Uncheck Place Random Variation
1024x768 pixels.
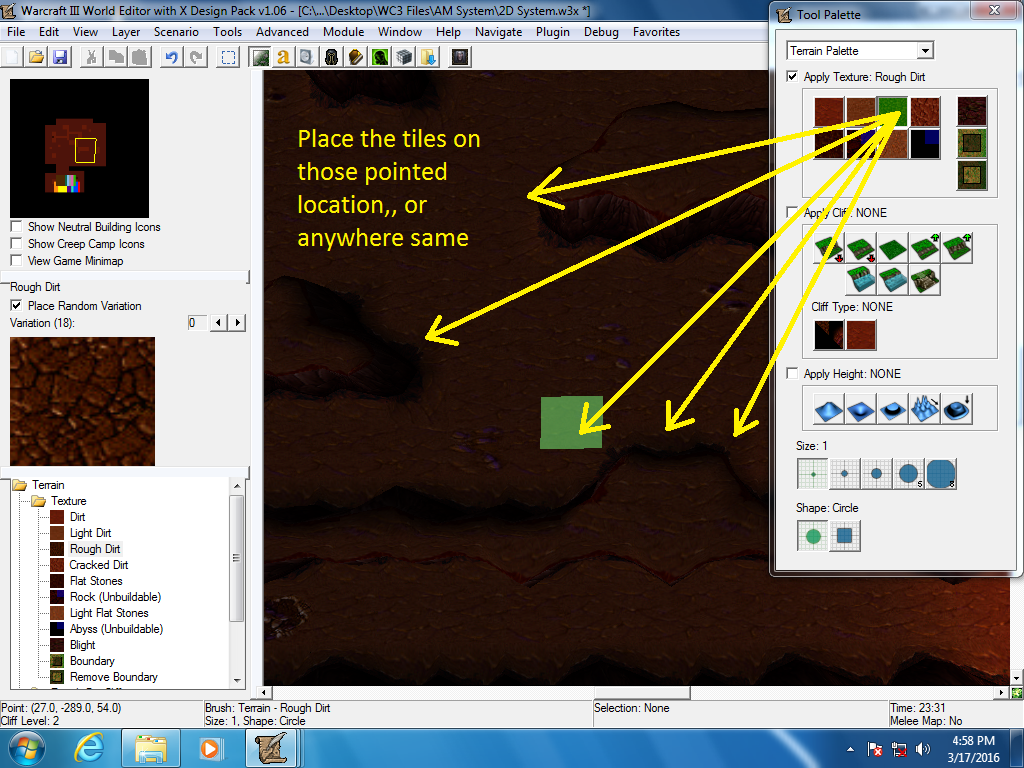(x=16, y=305)
